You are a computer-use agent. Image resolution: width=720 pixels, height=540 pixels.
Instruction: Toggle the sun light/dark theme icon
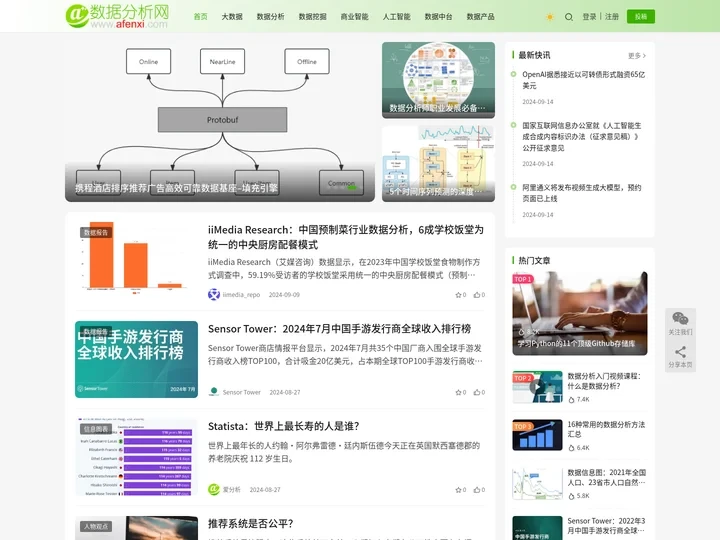[550, 17]
